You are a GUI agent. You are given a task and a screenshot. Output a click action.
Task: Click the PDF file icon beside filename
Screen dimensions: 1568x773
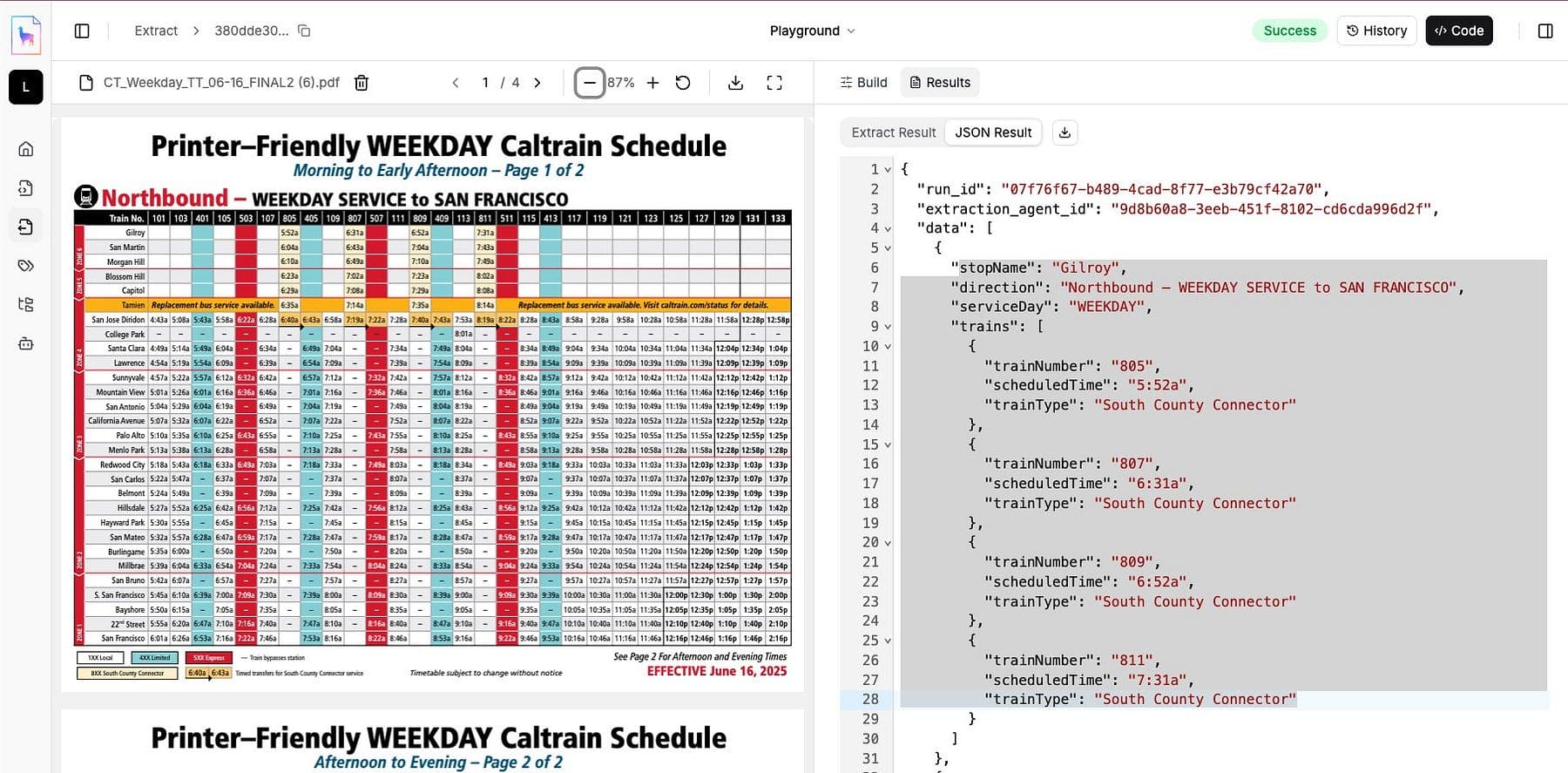pos(86,83)
